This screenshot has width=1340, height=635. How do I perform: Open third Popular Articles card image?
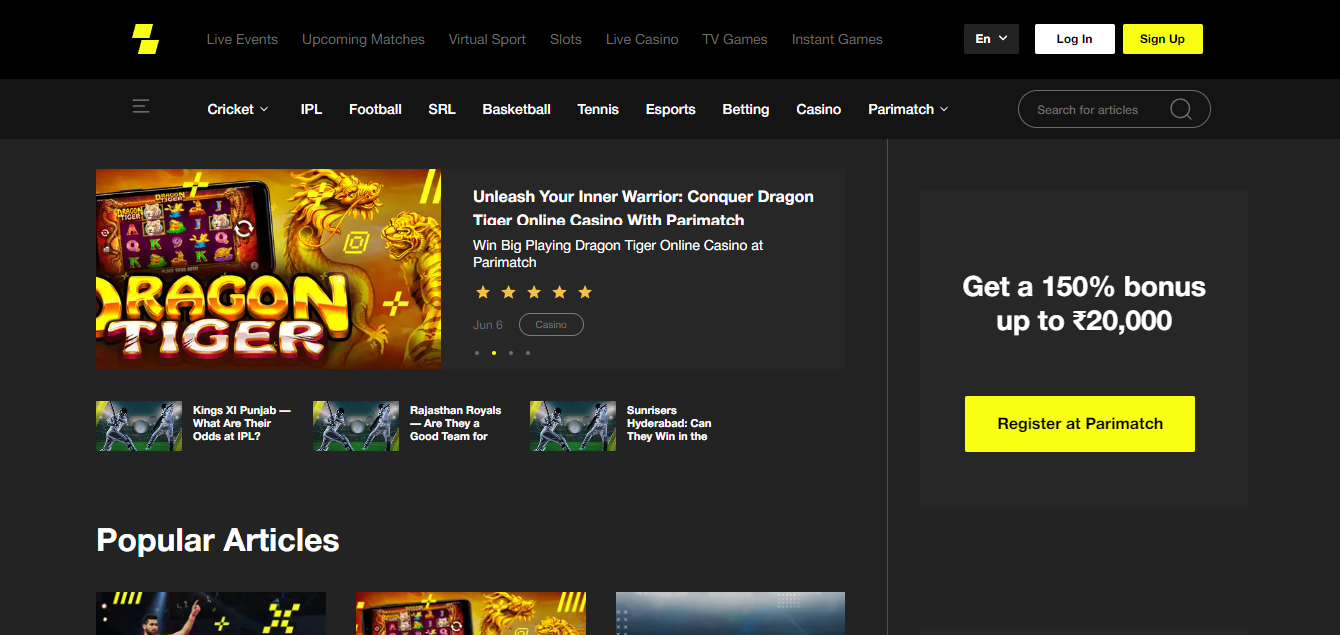730,613
